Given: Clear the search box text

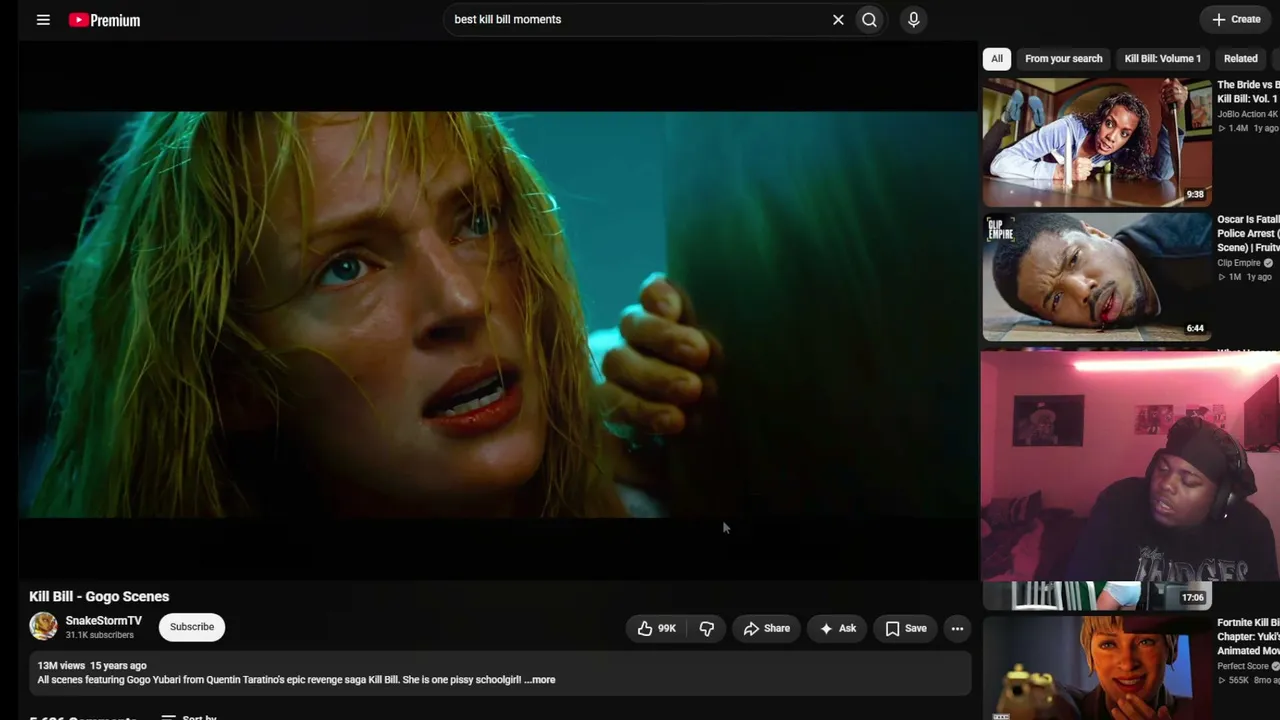Looking at the screenshot, I should coord(838,19).
